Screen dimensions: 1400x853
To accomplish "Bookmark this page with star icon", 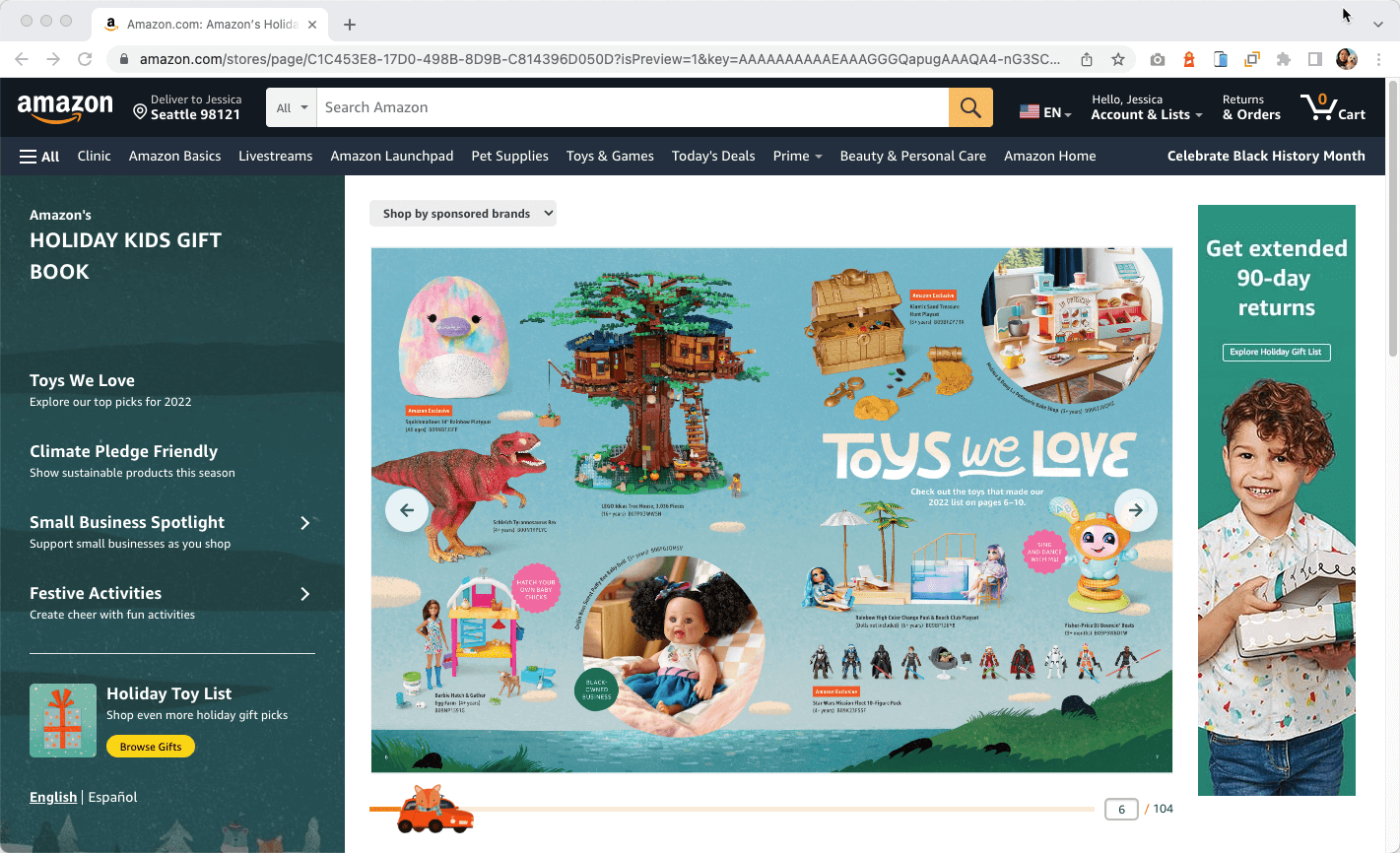I will (x=1118, y=59).
